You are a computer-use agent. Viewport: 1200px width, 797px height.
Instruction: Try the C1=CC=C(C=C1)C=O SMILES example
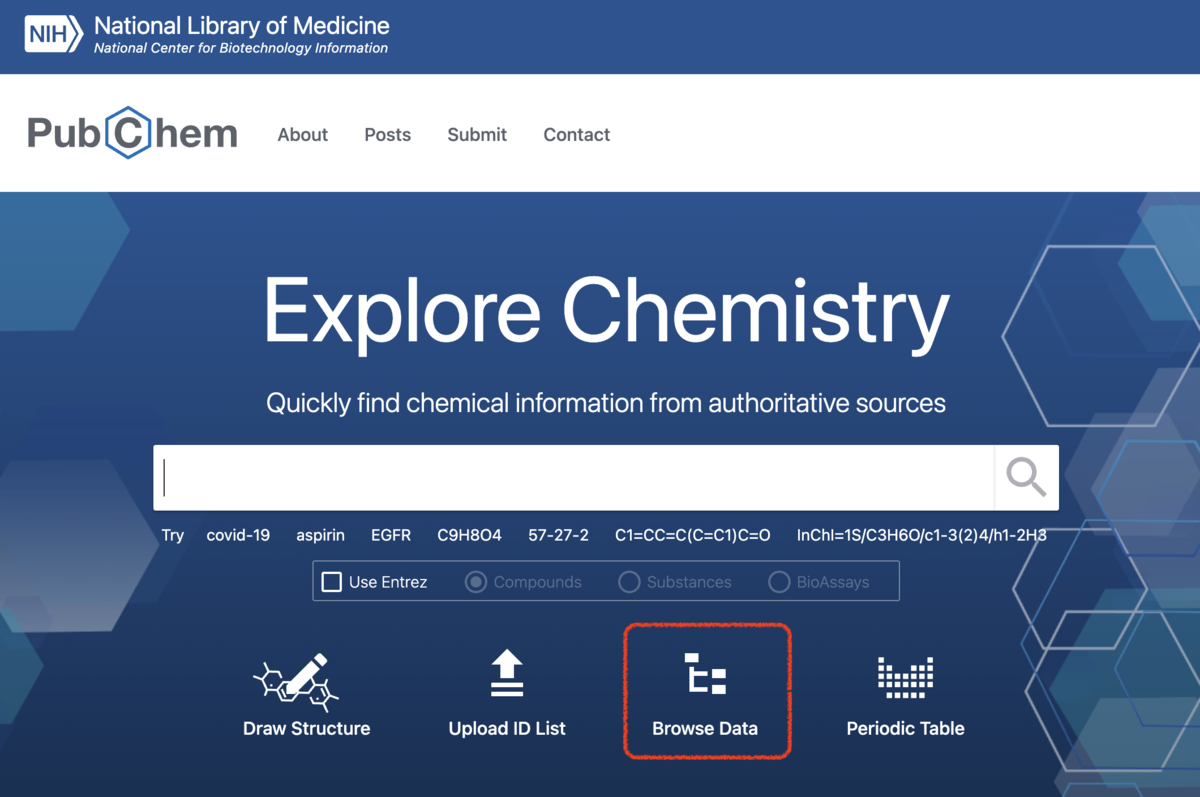(693, 535)
